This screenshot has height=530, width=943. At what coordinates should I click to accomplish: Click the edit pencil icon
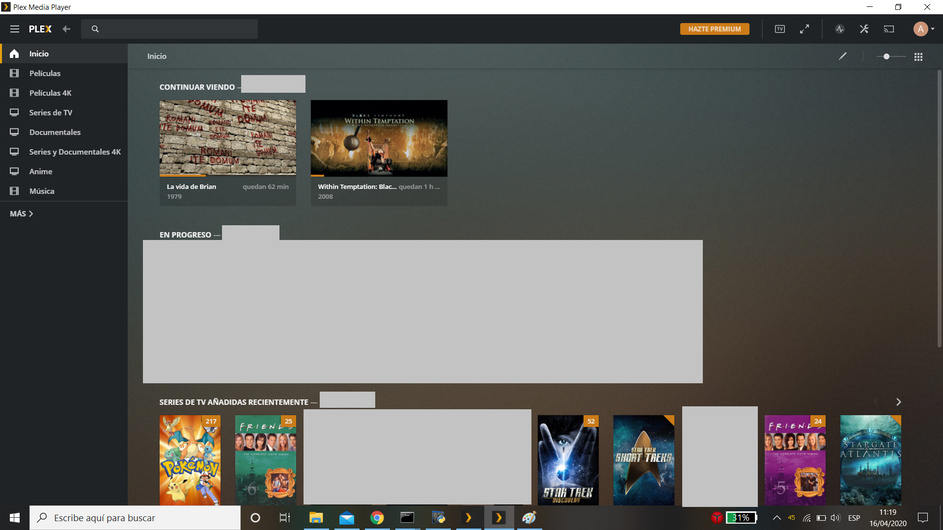tap(843, 56)
